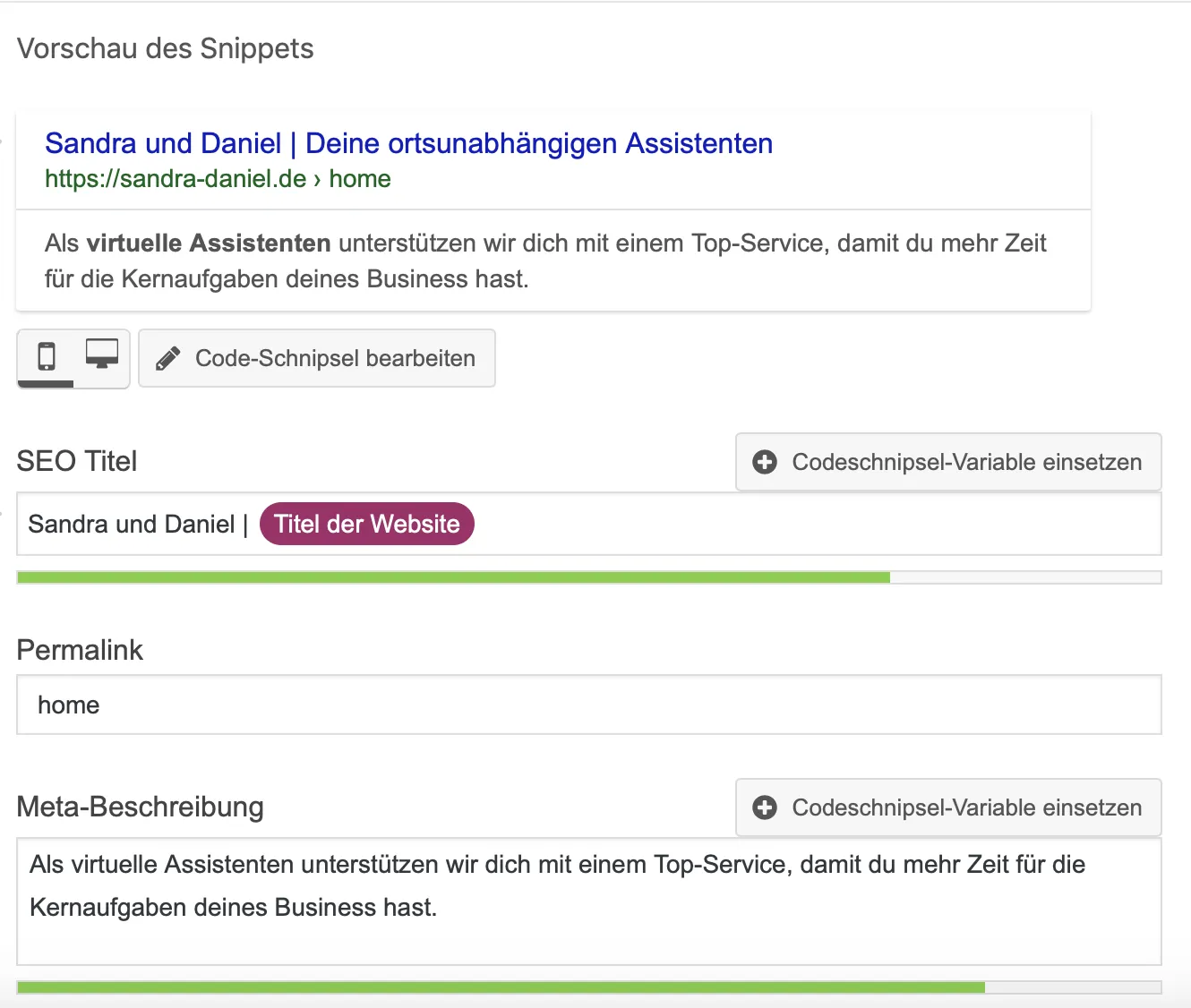The width and height of the screenshot is (1191, 1008).
Task: Click into the SEO Titel input field
Action: coord(589,524)
